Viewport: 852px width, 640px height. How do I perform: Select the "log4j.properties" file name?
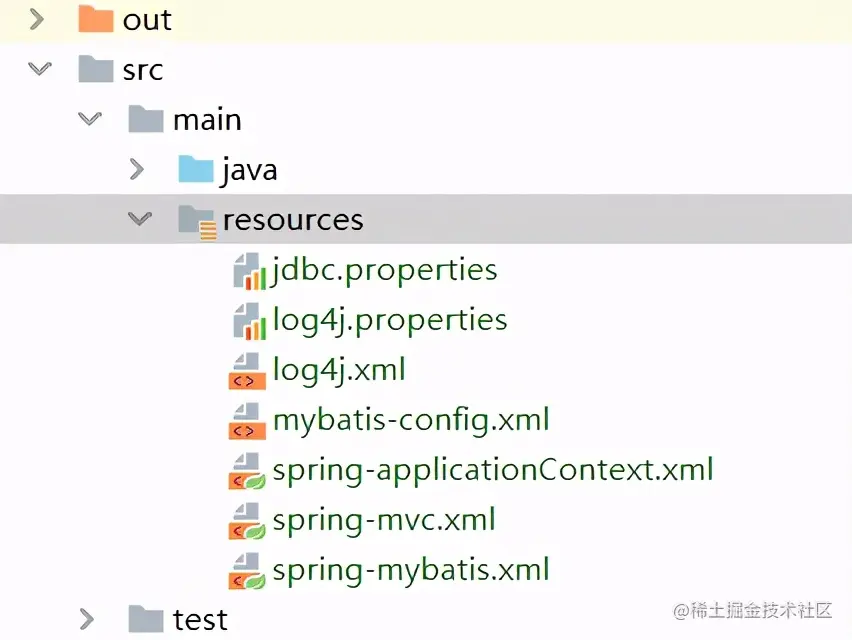(x=390, y=321)
